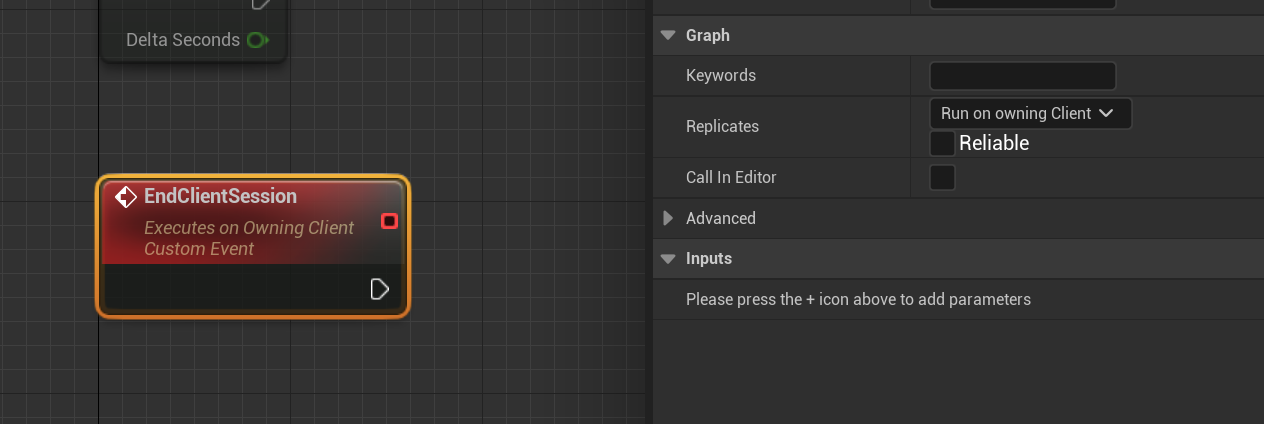This screenshot has width=1264, height=424.
Task: Select the EndClientSession node title
Action: [x=220, y=196]
